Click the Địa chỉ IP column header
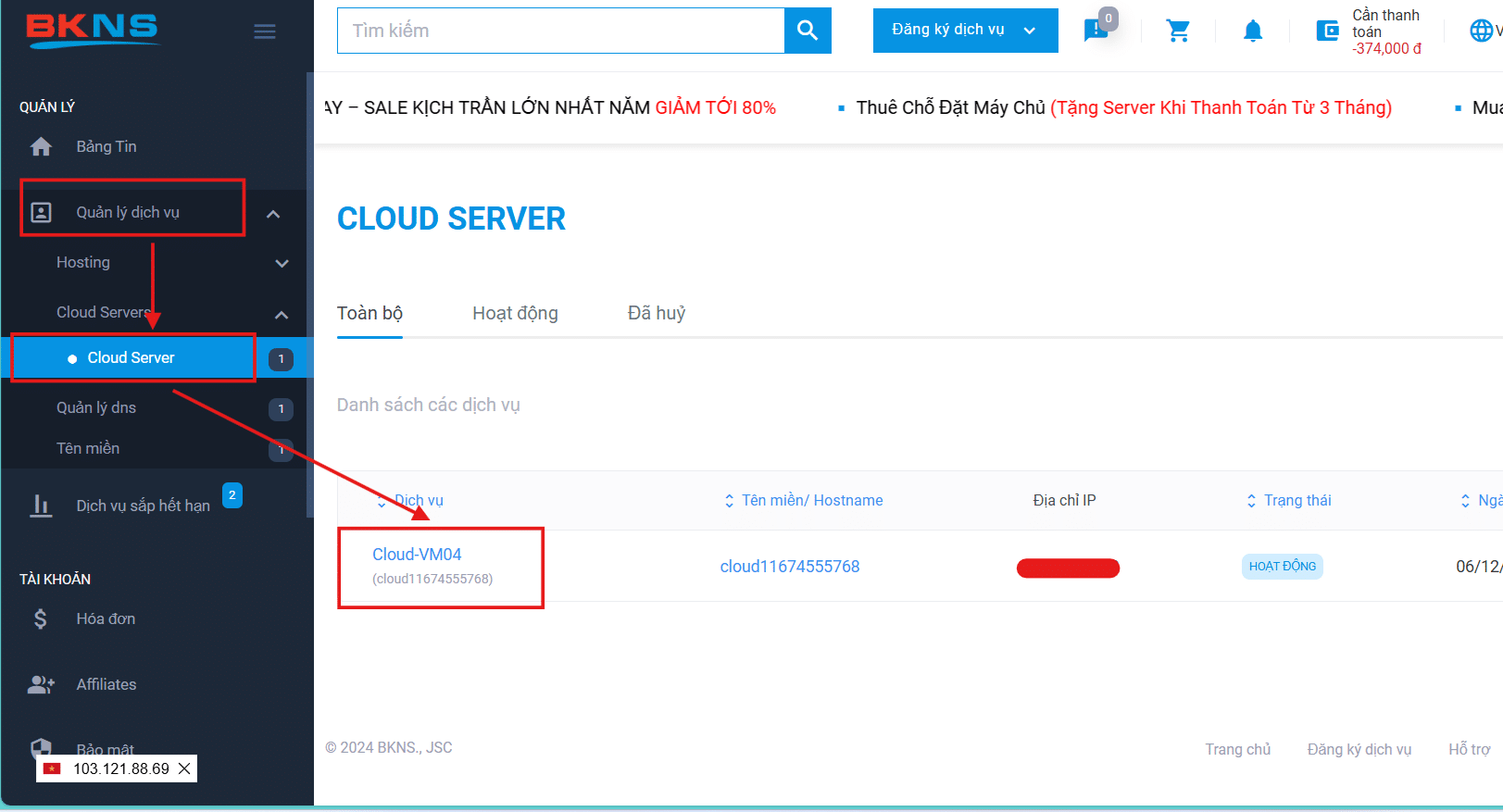This screenshot has width=1503, height=812. click(1064, 500)
